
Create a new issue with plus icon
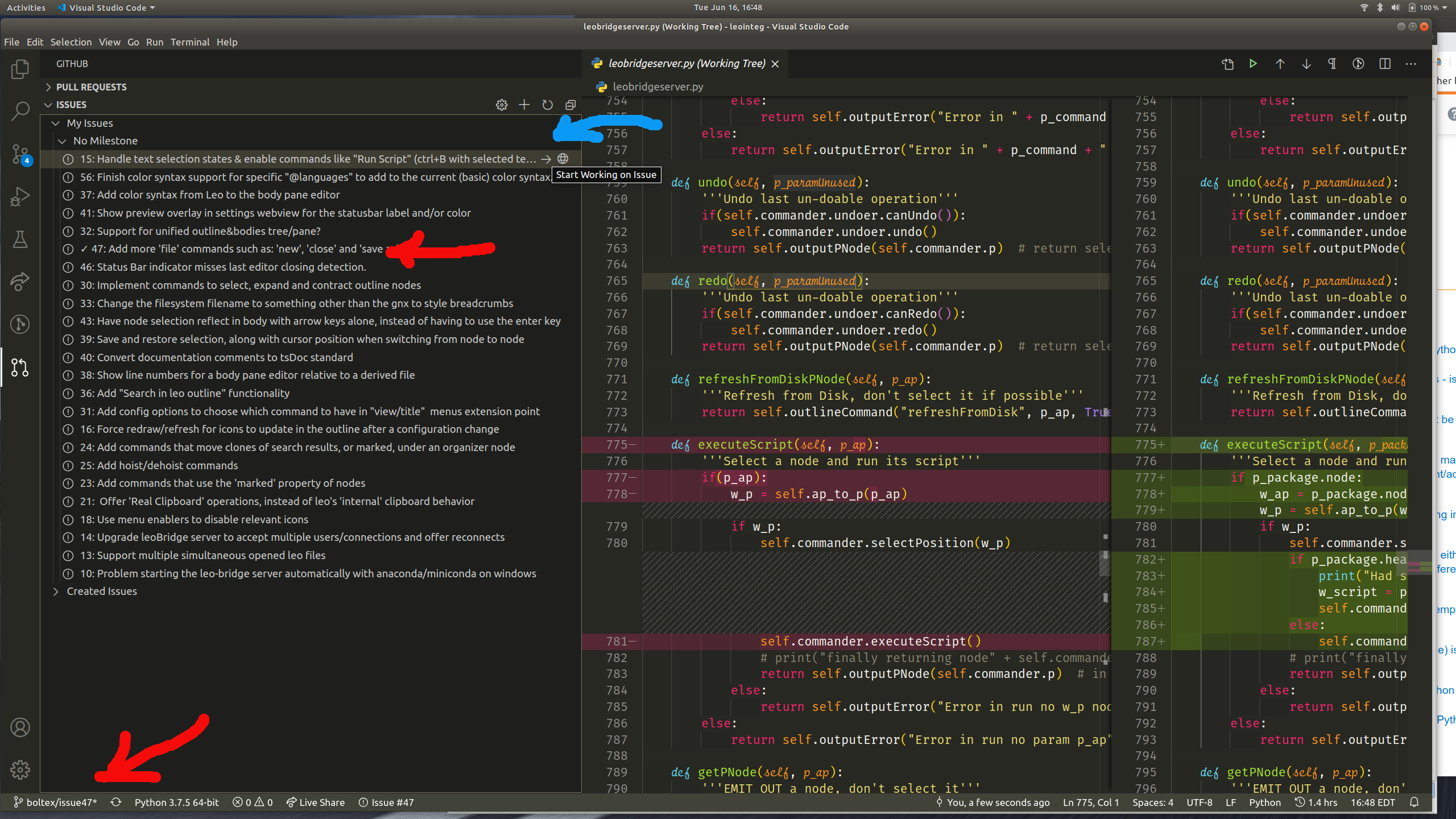(x=523, y=105)
